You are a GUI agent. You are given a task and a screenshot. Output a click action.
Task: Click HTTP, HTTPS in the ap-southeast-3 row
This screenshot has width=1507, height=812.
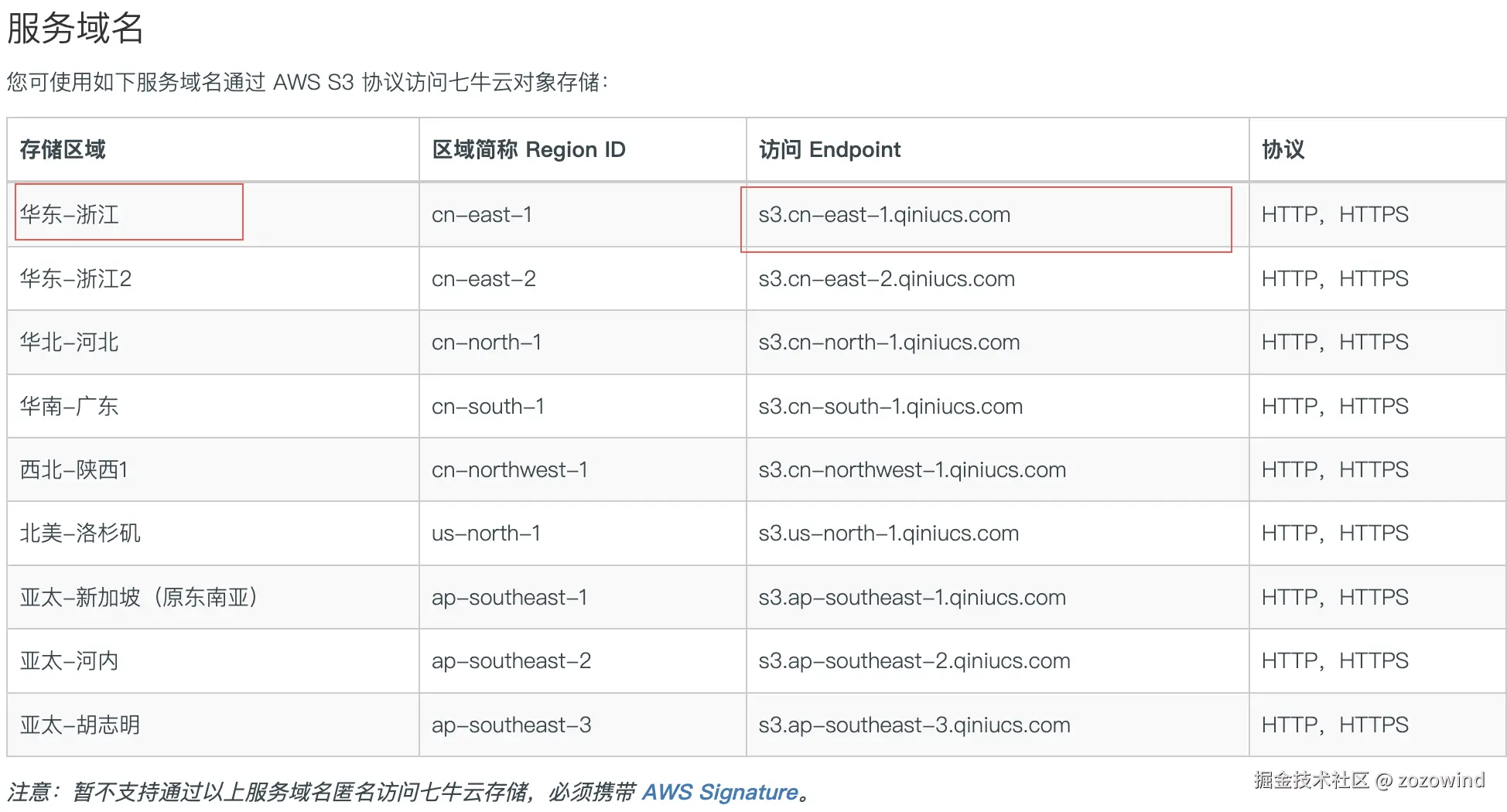1335,725
